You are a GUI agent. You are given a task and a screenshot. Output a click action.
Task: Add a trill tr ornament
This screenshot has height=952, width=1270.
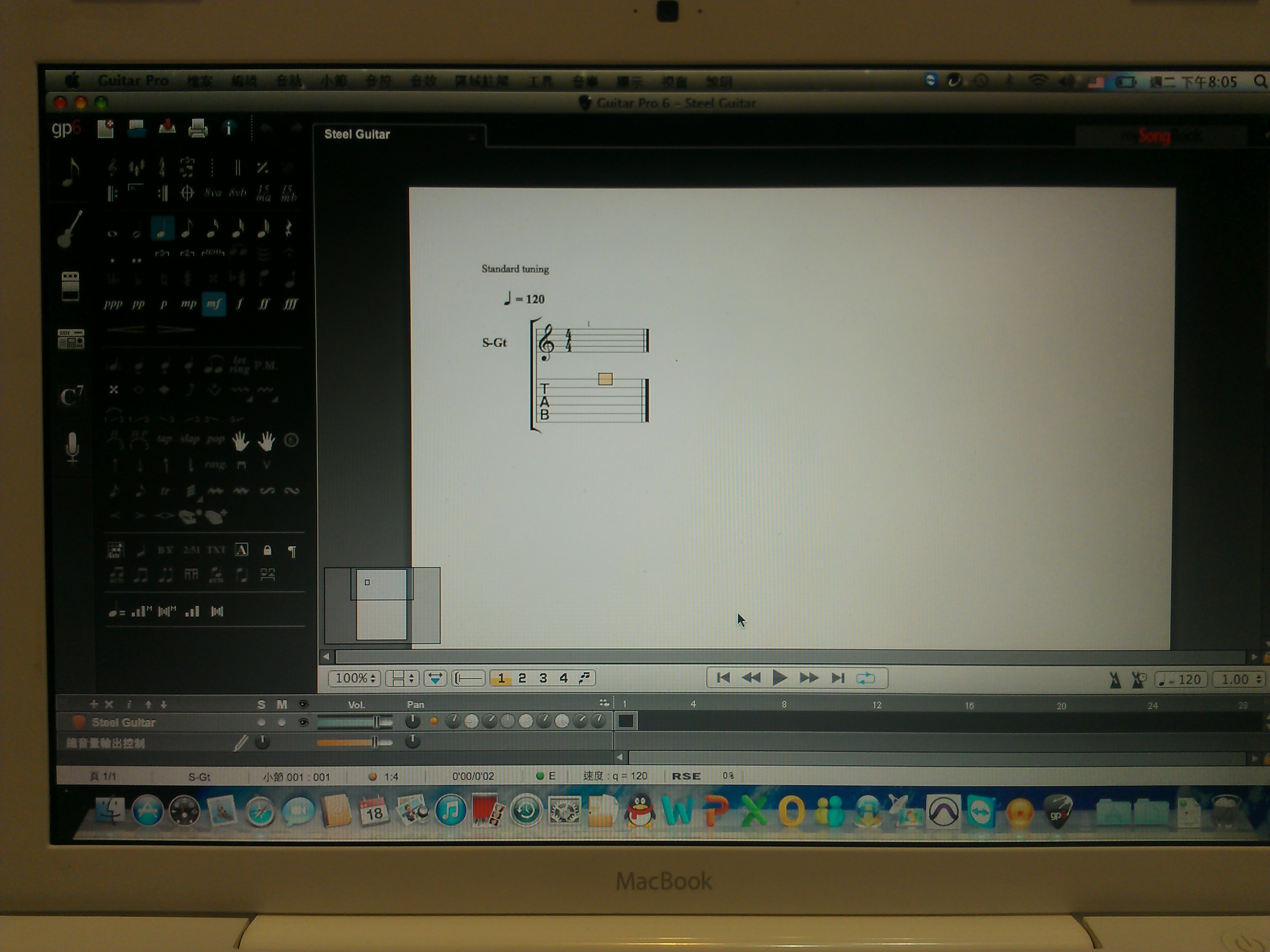(165, 491)
